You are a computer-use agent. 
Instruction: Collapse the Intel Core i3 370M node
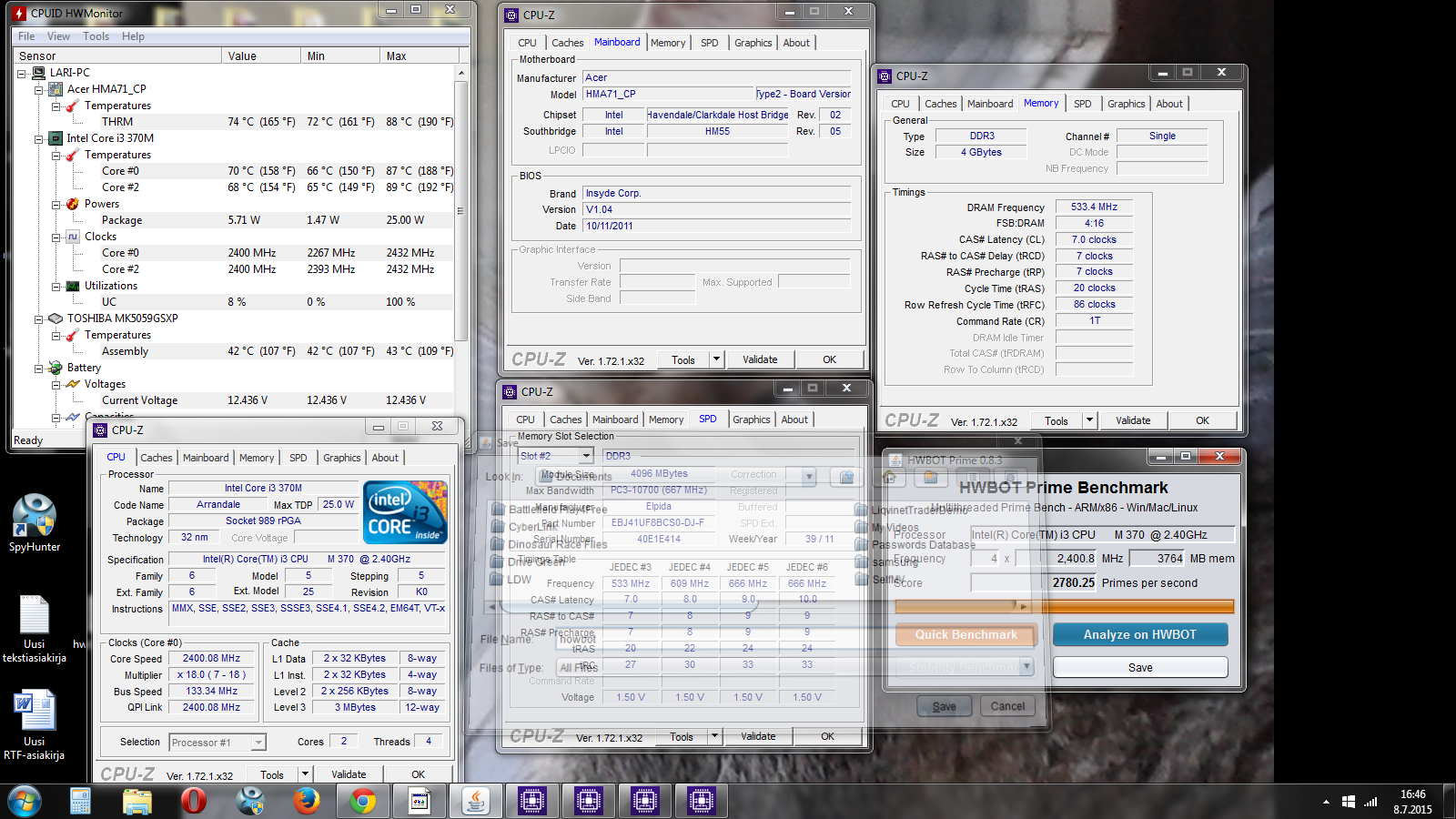38,138
